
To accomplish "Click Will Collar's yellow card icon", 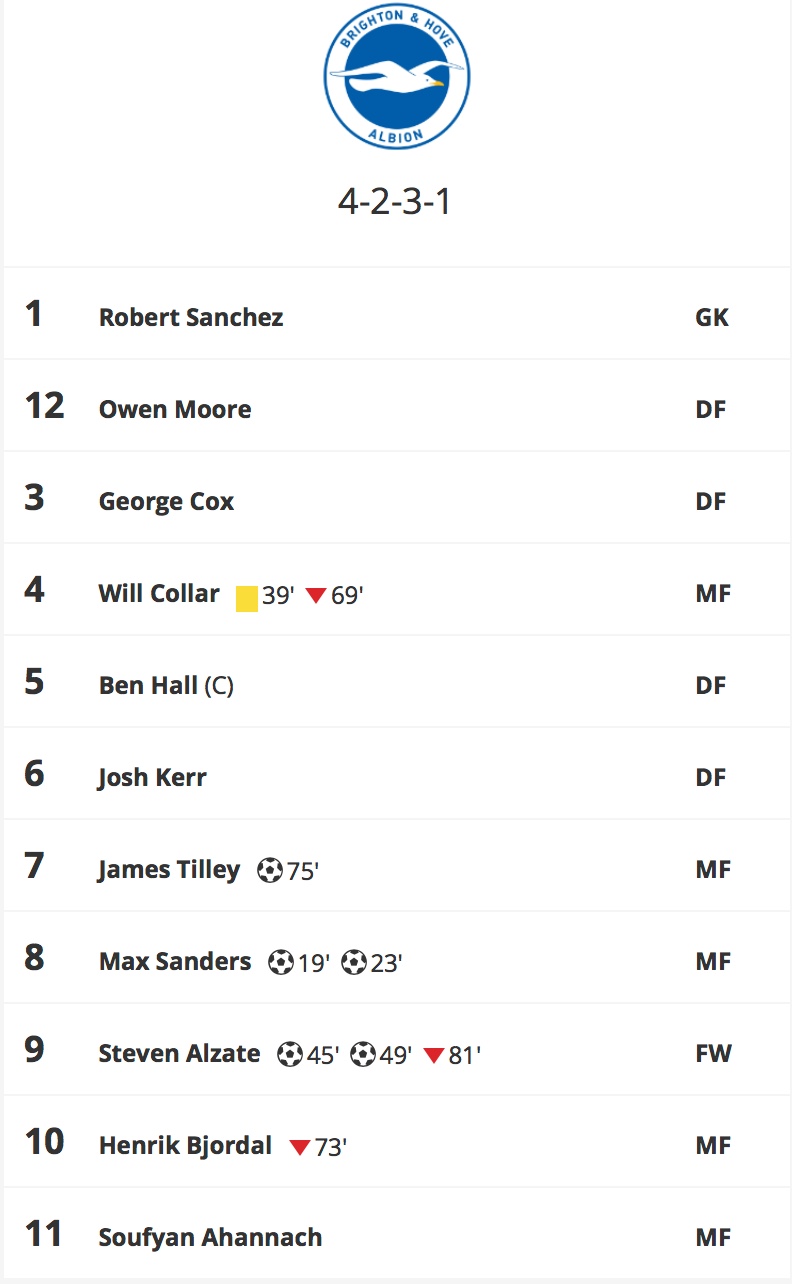I will (x=247, y=598).
